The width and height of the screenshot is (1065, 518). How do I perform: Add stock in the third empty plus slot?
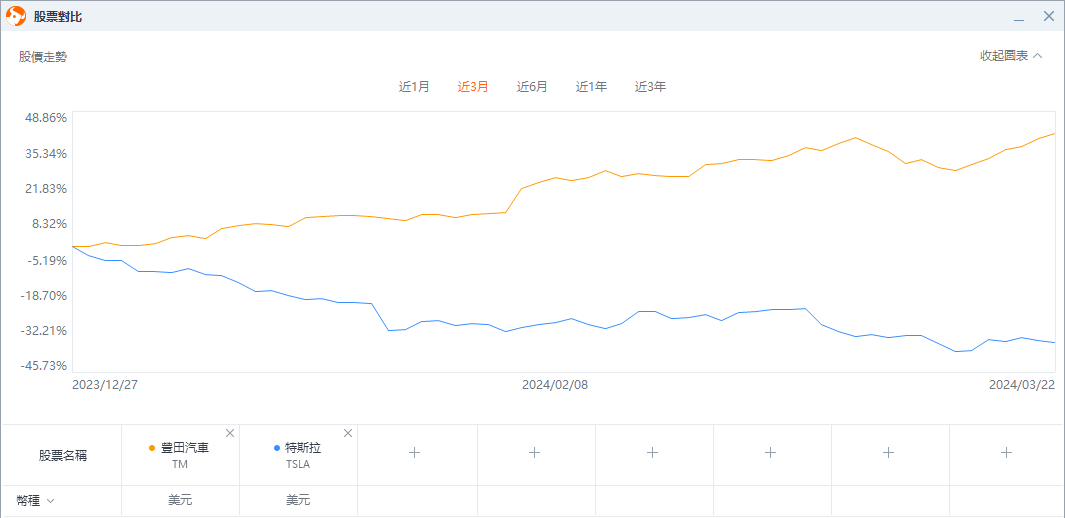(652, 452)
